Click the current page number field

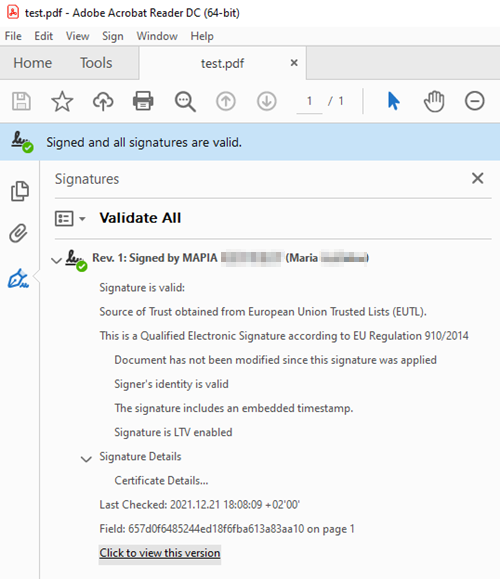click(309, 101)
